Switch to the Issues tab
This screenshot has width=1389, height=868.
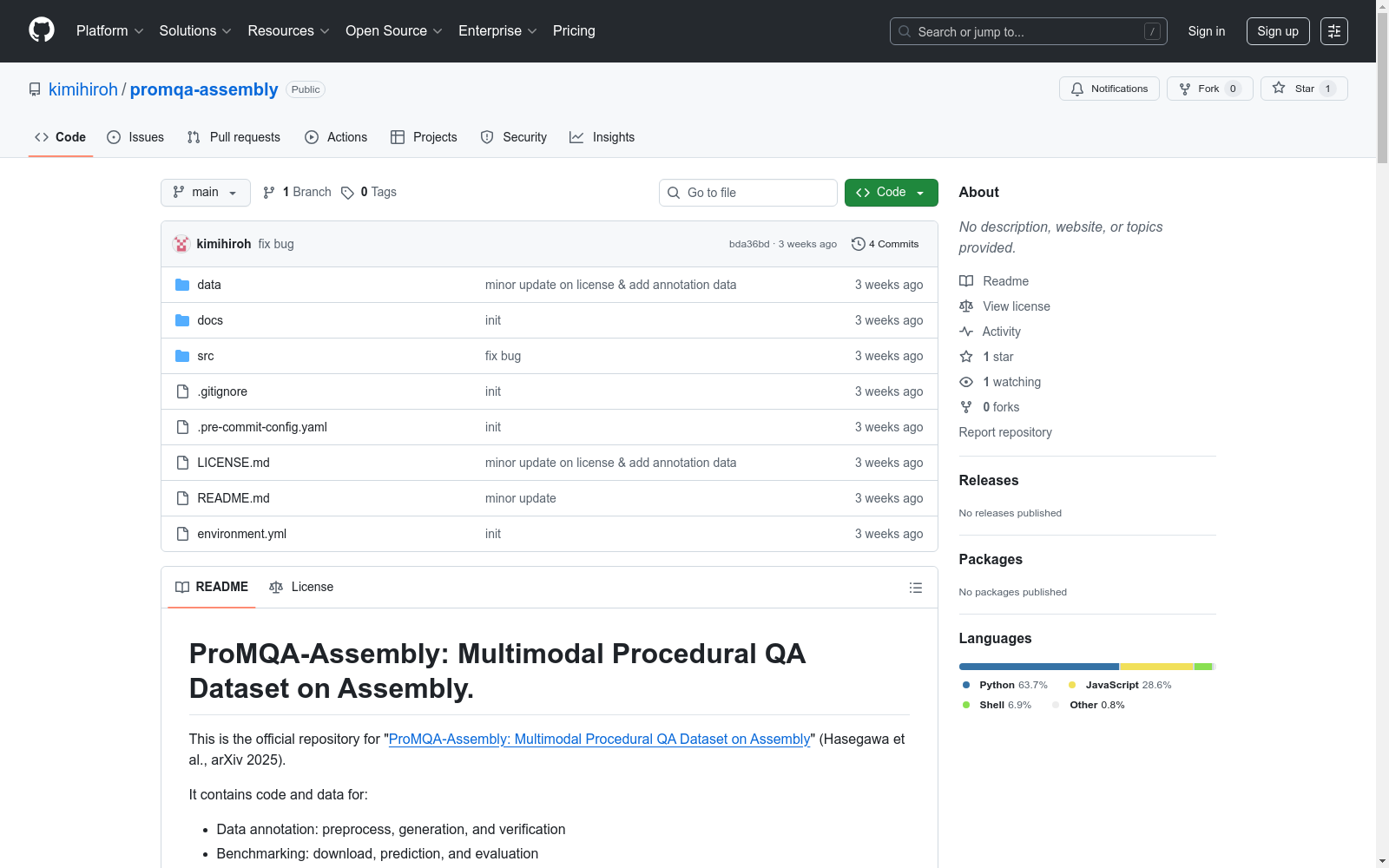[135, 137]
